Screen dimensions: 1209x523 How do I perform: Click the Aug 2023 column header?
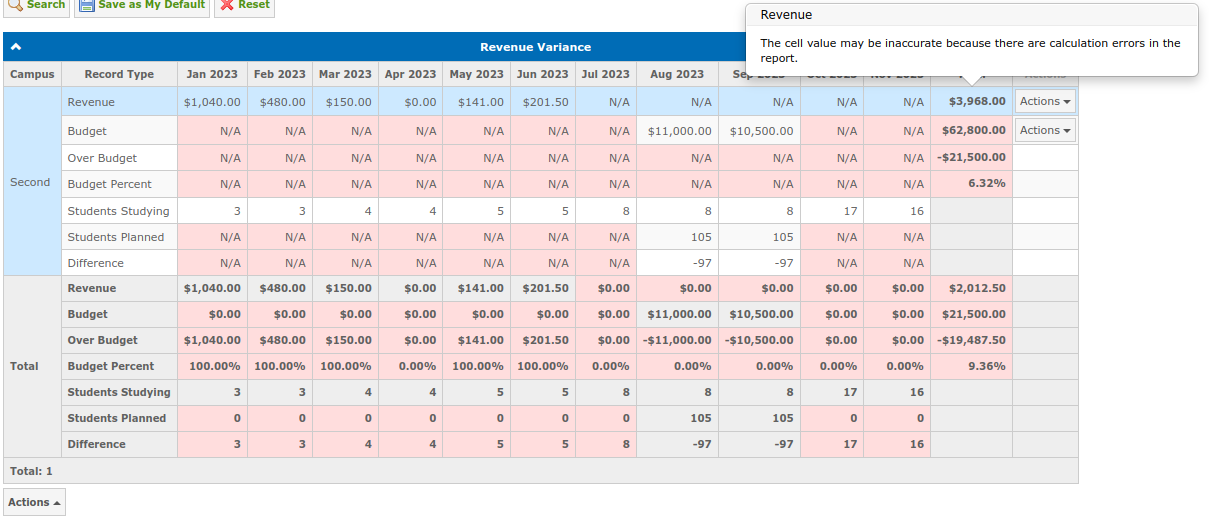point(677,74)
